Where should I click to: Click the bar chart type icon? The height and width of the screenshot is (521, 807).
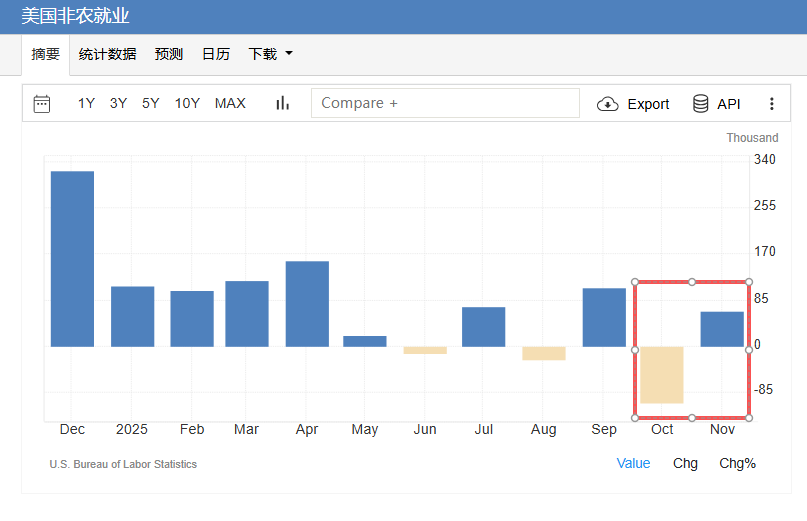point(282,103)
